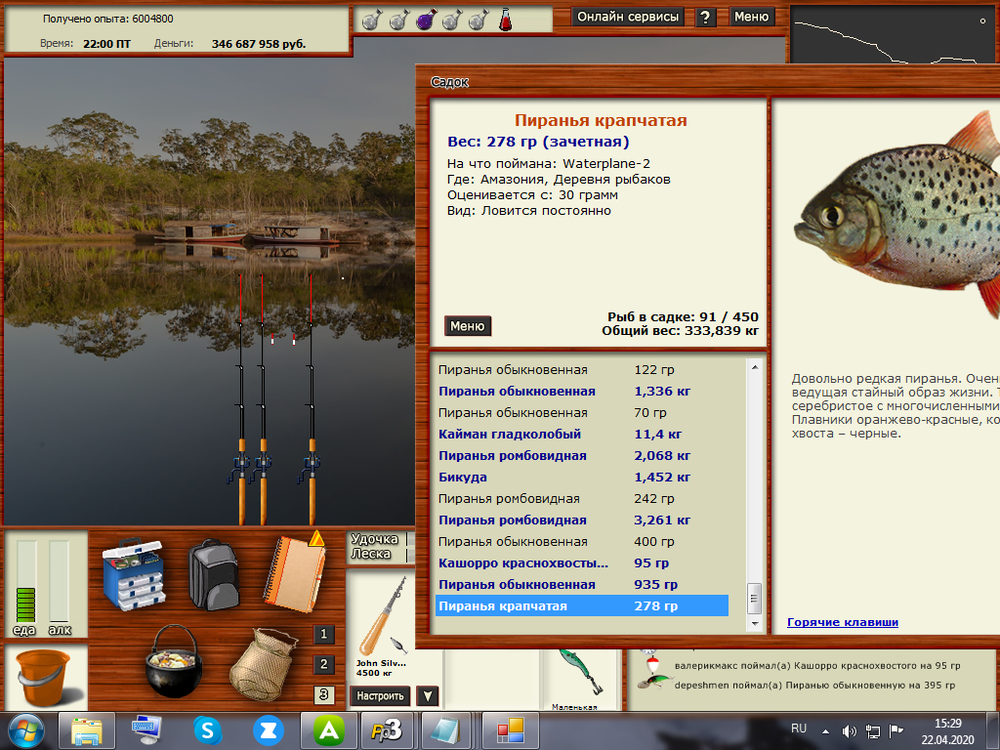The image size is (1000, 750).
Task: Open Онлайн сервисы menu
Action: point(629,17)
